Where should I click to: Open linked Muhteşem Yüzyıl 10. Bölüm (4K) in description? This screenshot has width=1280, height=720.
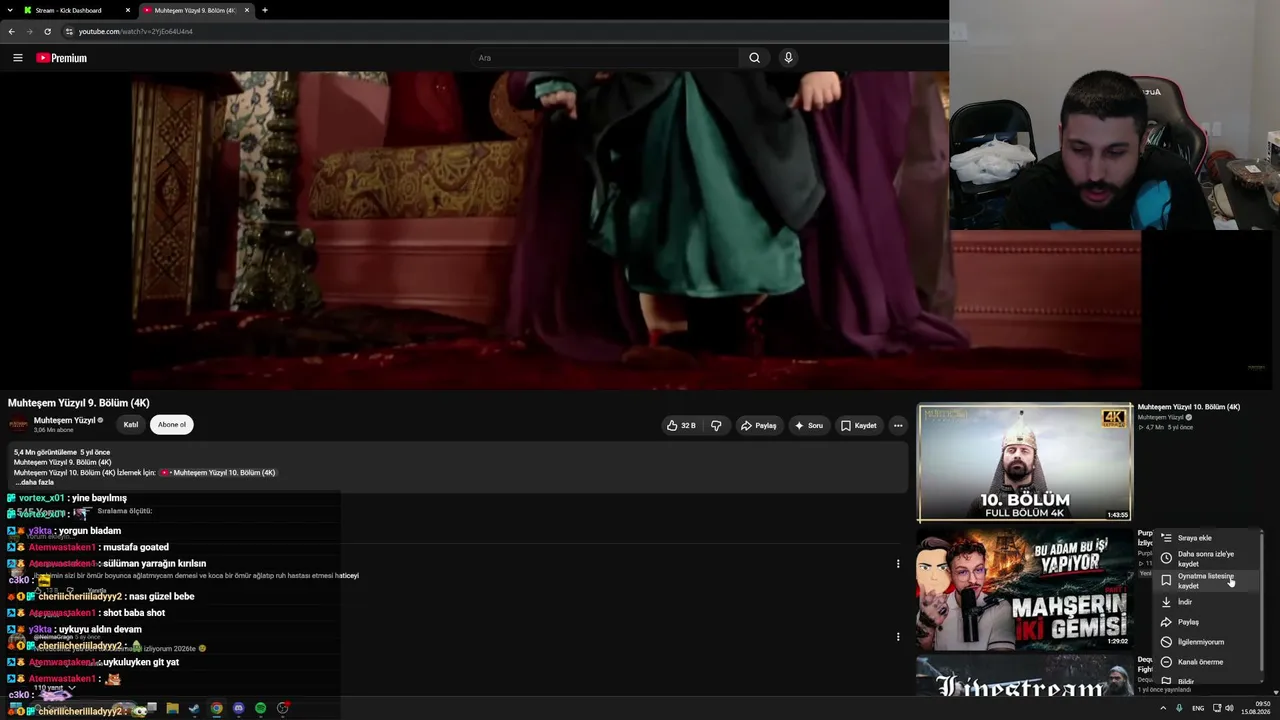[218, 472]
